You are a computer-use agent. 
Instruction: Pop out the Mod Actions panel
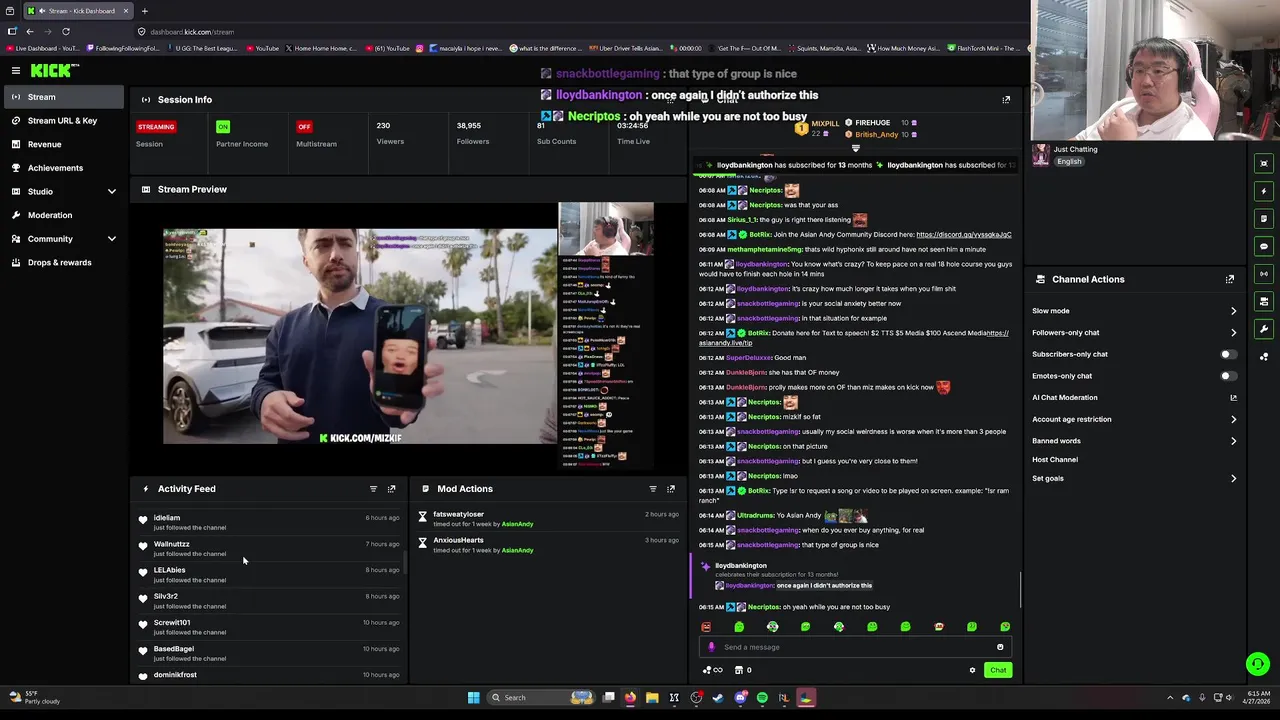pos(671,489)
